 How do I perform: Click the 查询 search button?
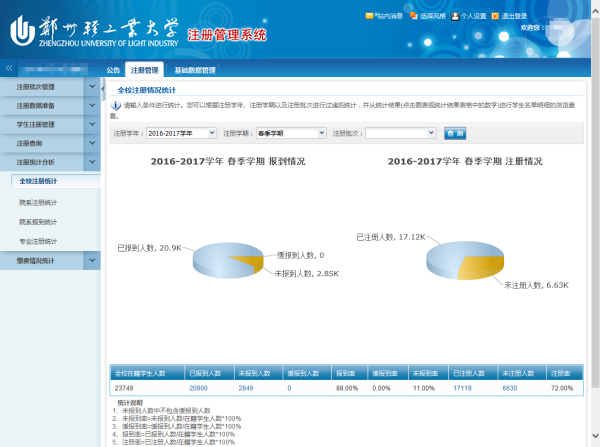pos(455,132)
